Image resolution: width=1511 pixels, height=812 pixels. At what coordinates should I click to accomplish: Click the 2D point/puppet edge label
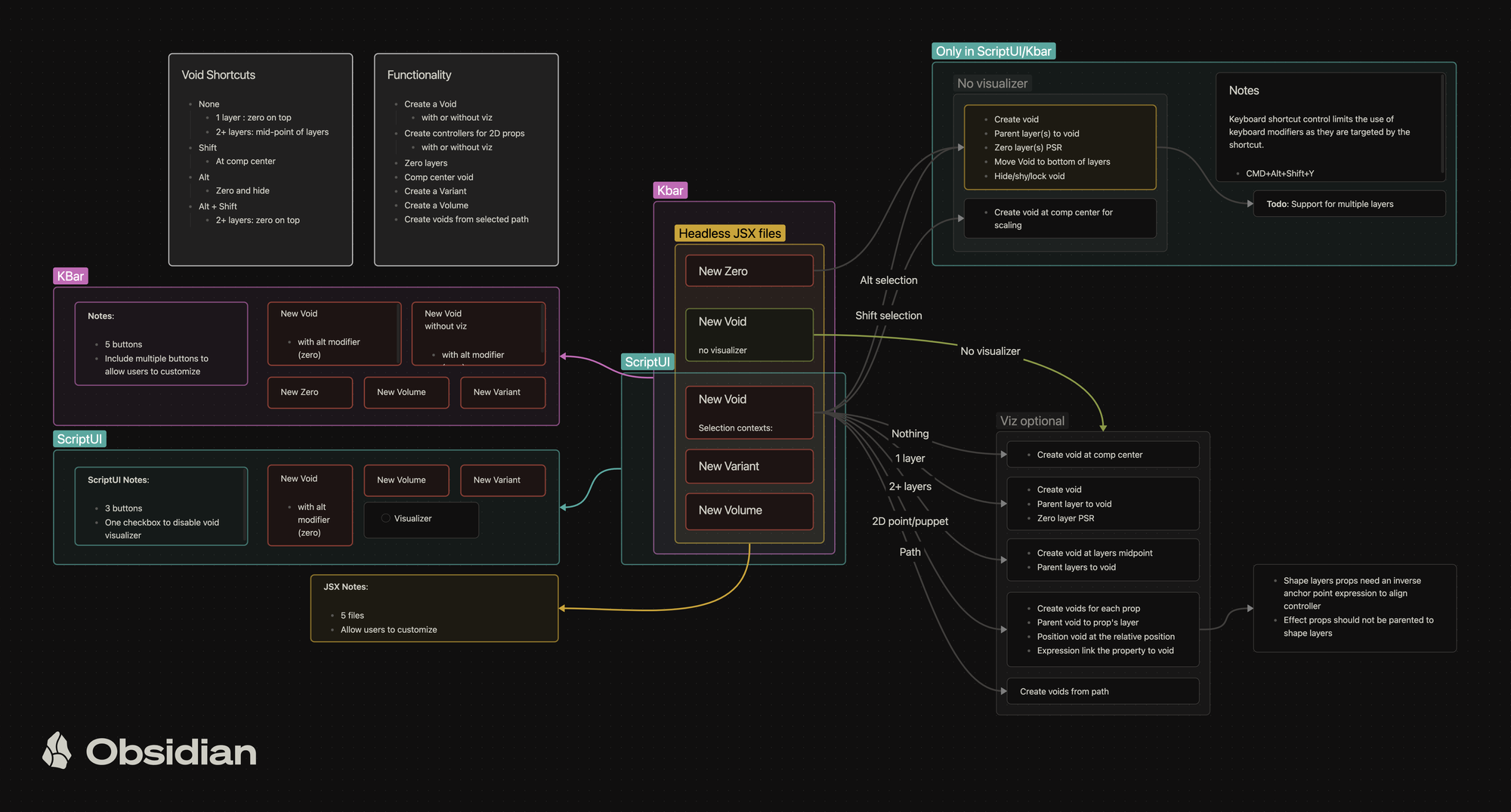click(910, 521)
